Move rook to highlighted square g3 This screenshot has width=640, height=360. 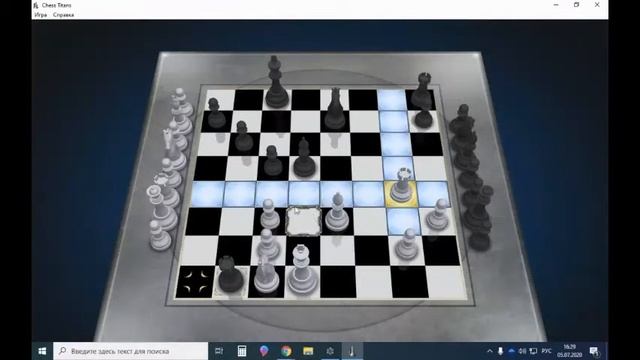pos(403,220)
